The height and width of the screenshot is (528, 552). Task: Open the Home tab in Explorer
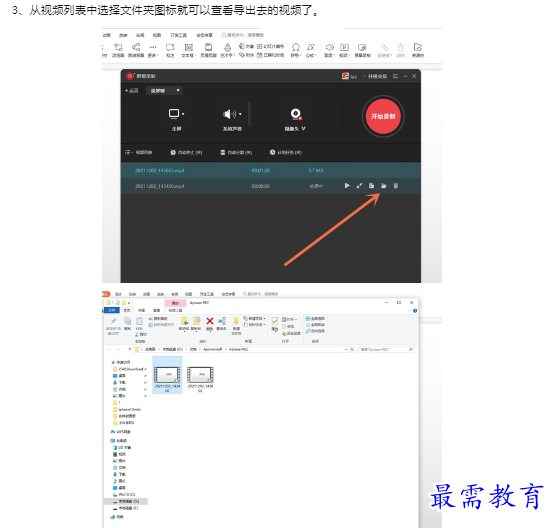coord(127,310)
